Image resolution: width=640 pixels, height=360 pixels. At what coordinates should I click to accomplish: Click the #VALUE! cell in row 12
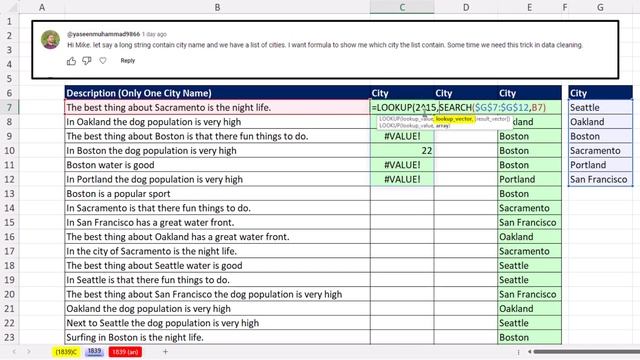point(402,179)
